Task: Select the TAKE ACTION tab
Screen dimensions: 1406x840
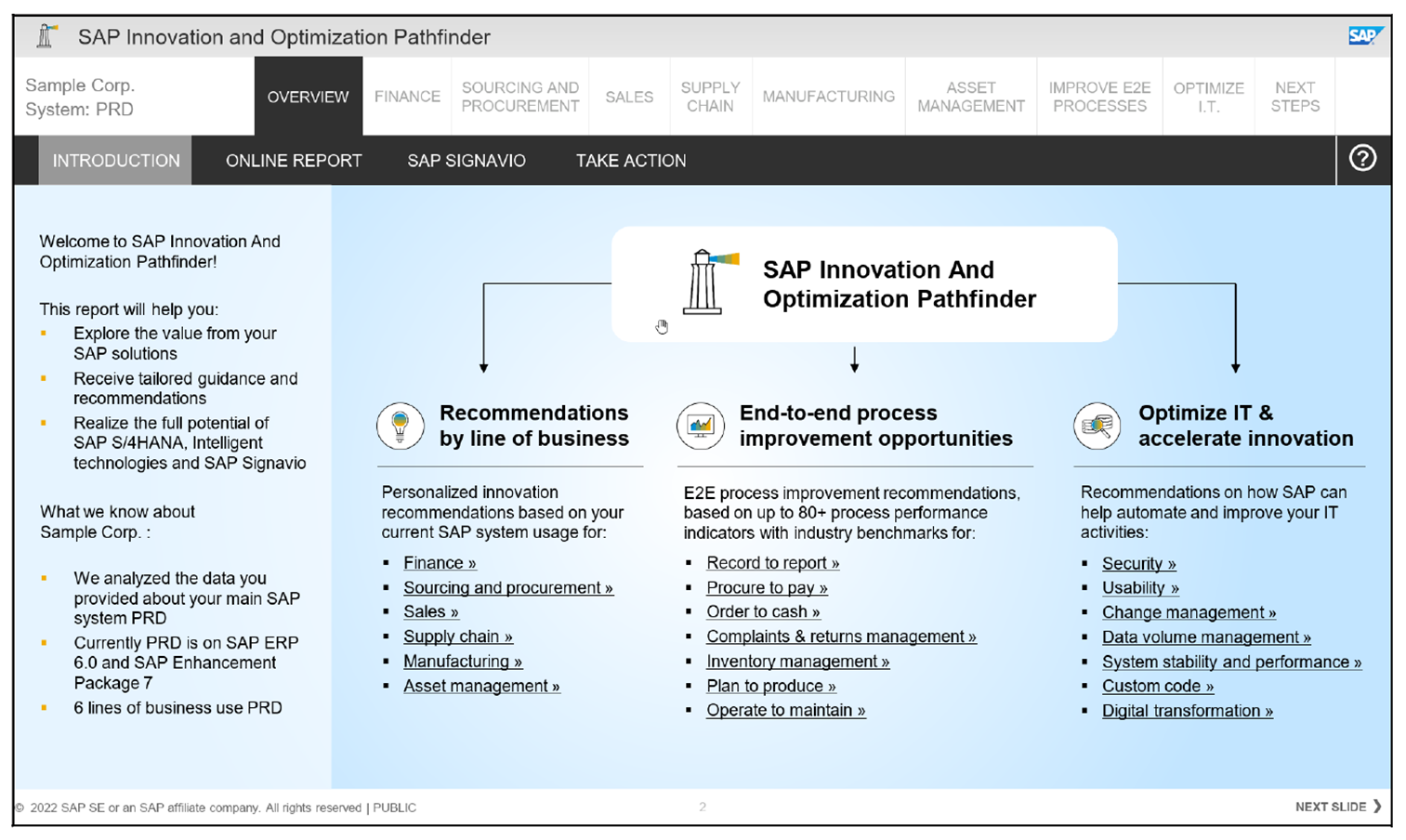Action: tap(631, 160)
